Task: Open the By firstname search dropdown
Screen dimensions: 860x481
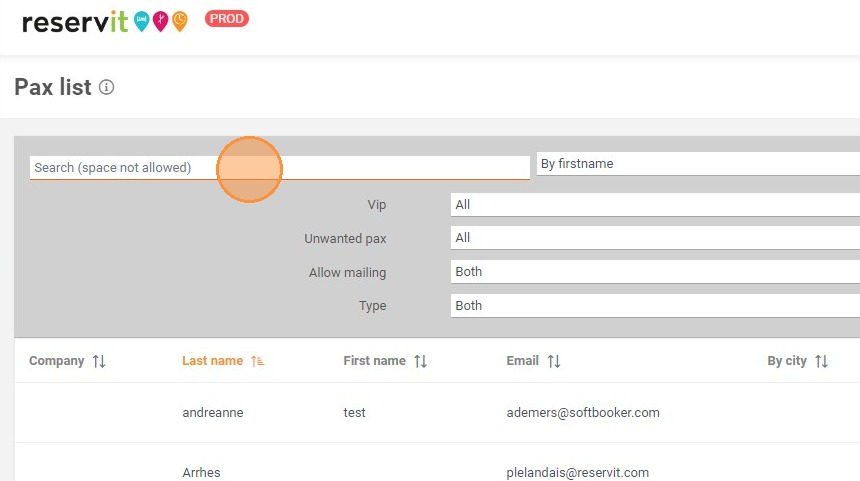Action: coord(698,163)
